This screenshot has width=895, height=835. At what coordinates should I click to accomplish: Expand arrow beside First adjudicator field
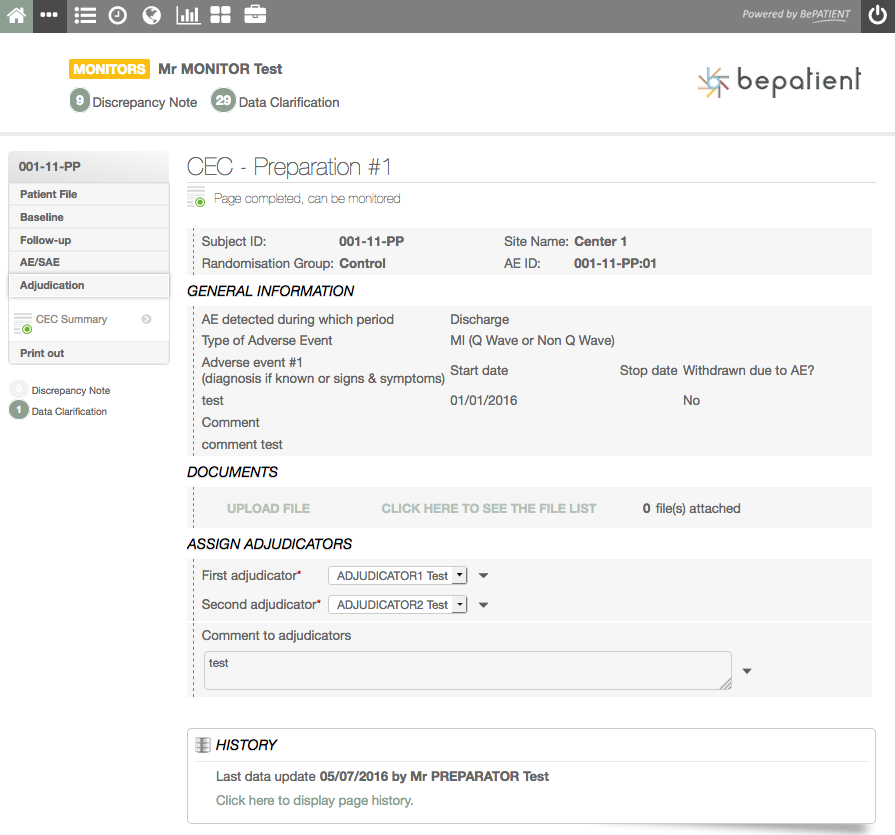[x=483, y=576]
